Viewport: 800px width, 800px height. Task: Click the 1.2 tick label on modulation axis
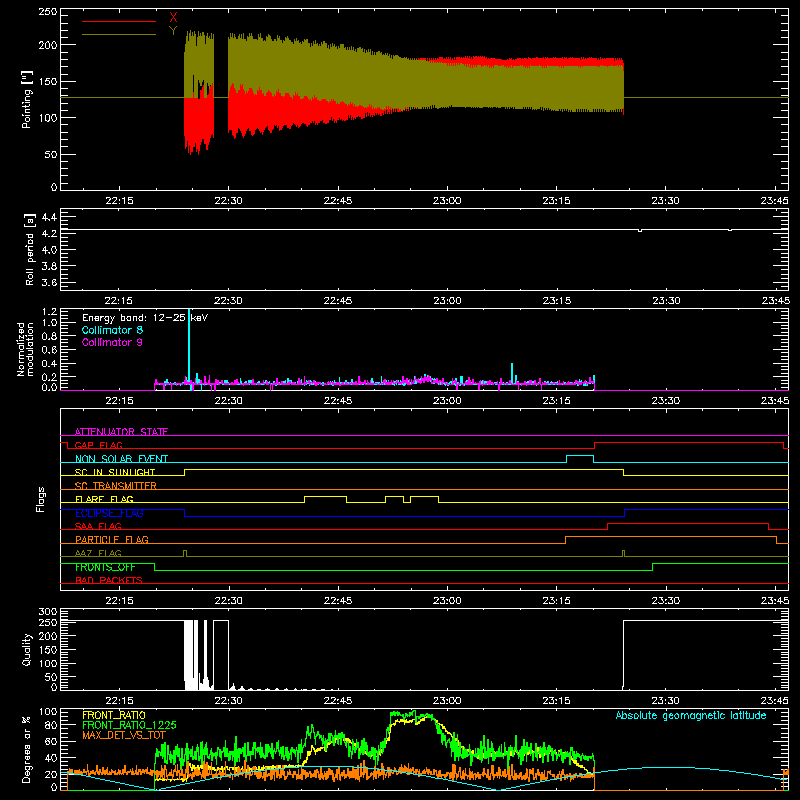click(x=49, y=312)
